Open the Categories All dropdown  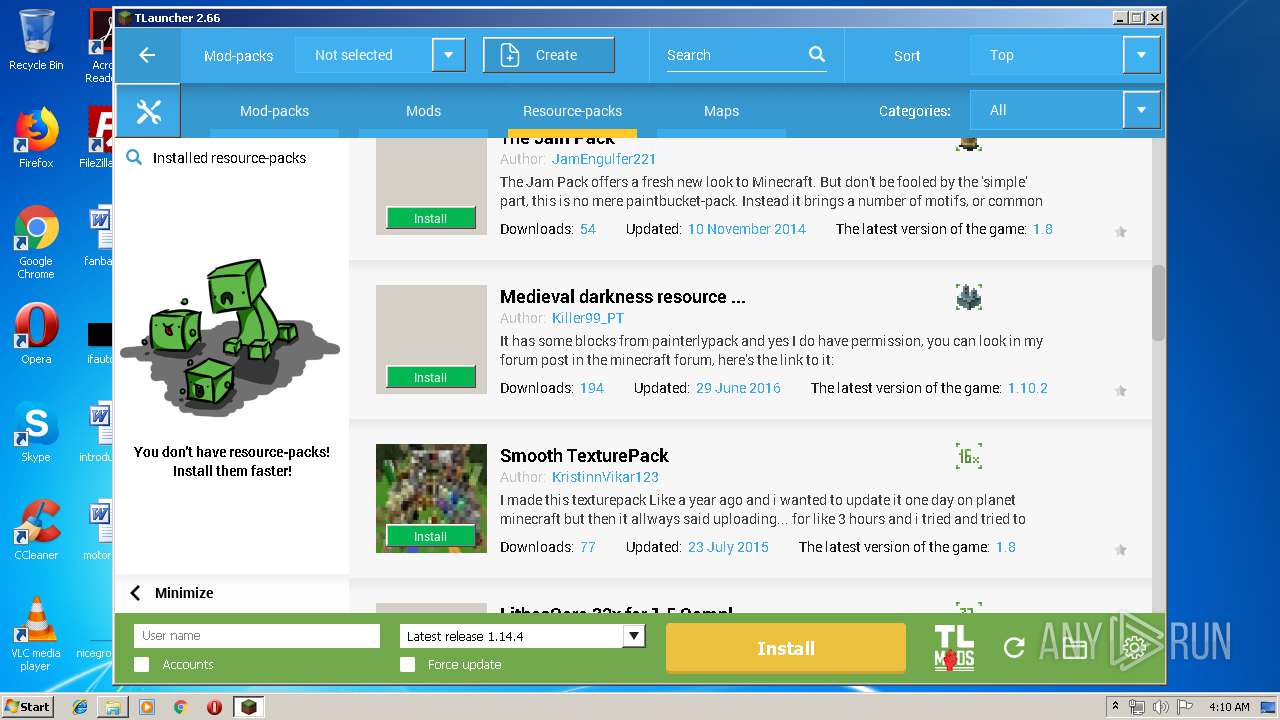point(1141,111)
